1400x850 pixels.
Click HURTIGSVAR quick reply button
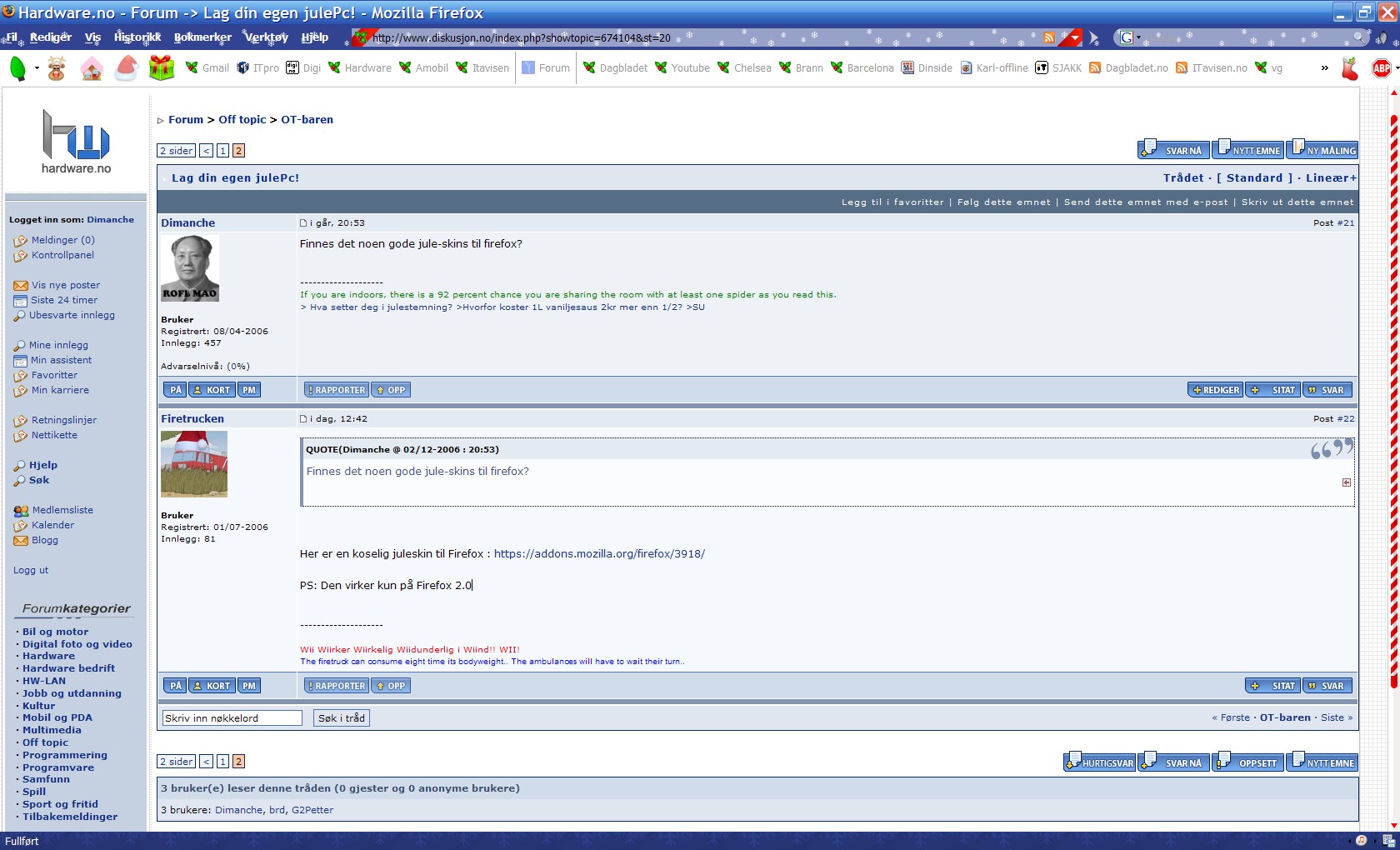point(1099,762)
